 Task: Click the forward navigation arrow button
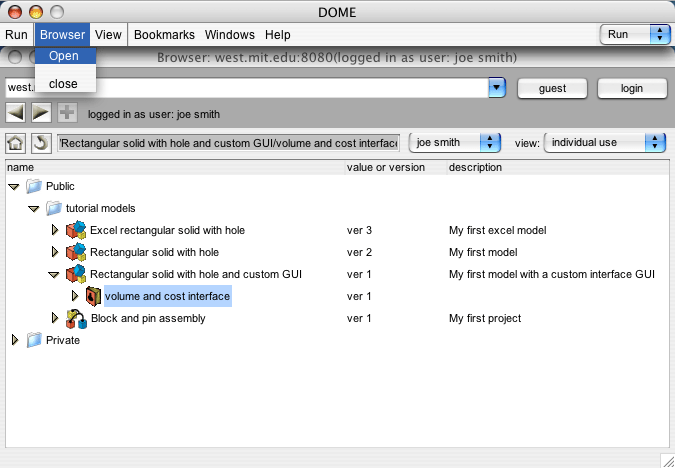[x=41, y=113]
